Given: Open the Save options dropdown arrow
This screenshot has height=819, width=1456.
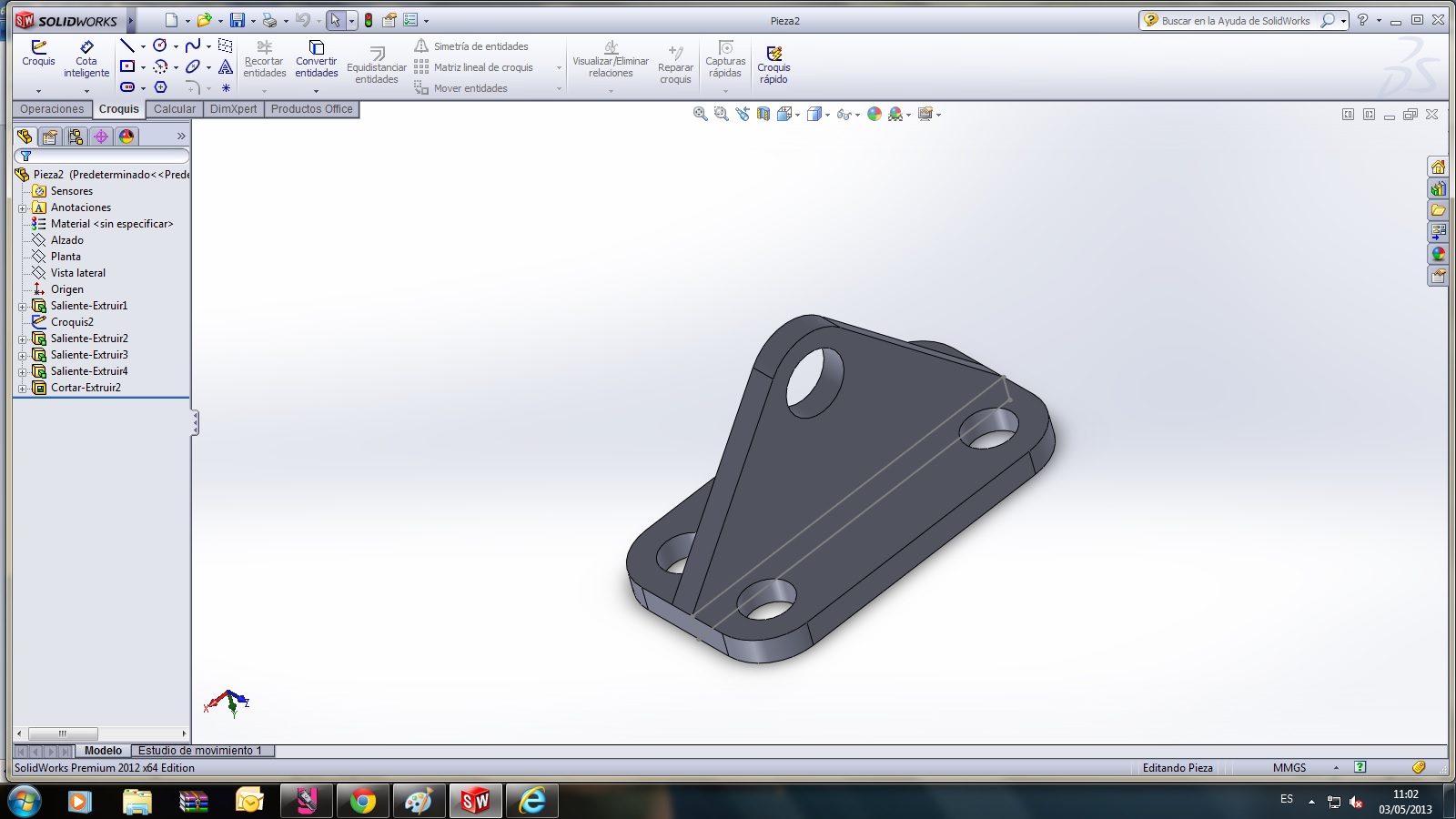Looking at the screenshot, I should (252, 21).
